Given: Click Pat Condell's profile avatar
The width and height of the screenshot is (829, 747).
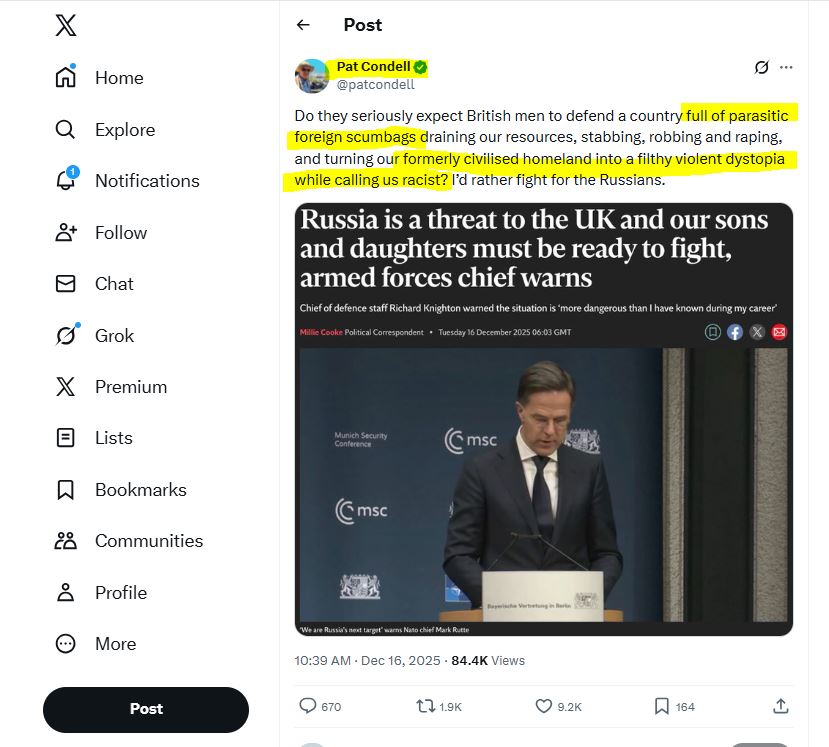Looking at the screenshot, I should (x=312, y=76).
